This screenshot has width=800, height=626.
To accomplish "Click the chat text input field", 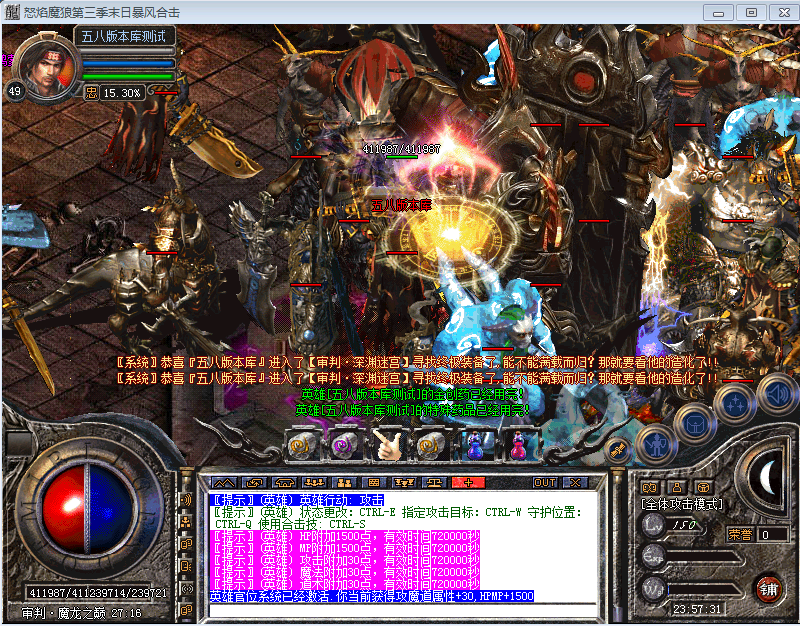I will 400,609.
